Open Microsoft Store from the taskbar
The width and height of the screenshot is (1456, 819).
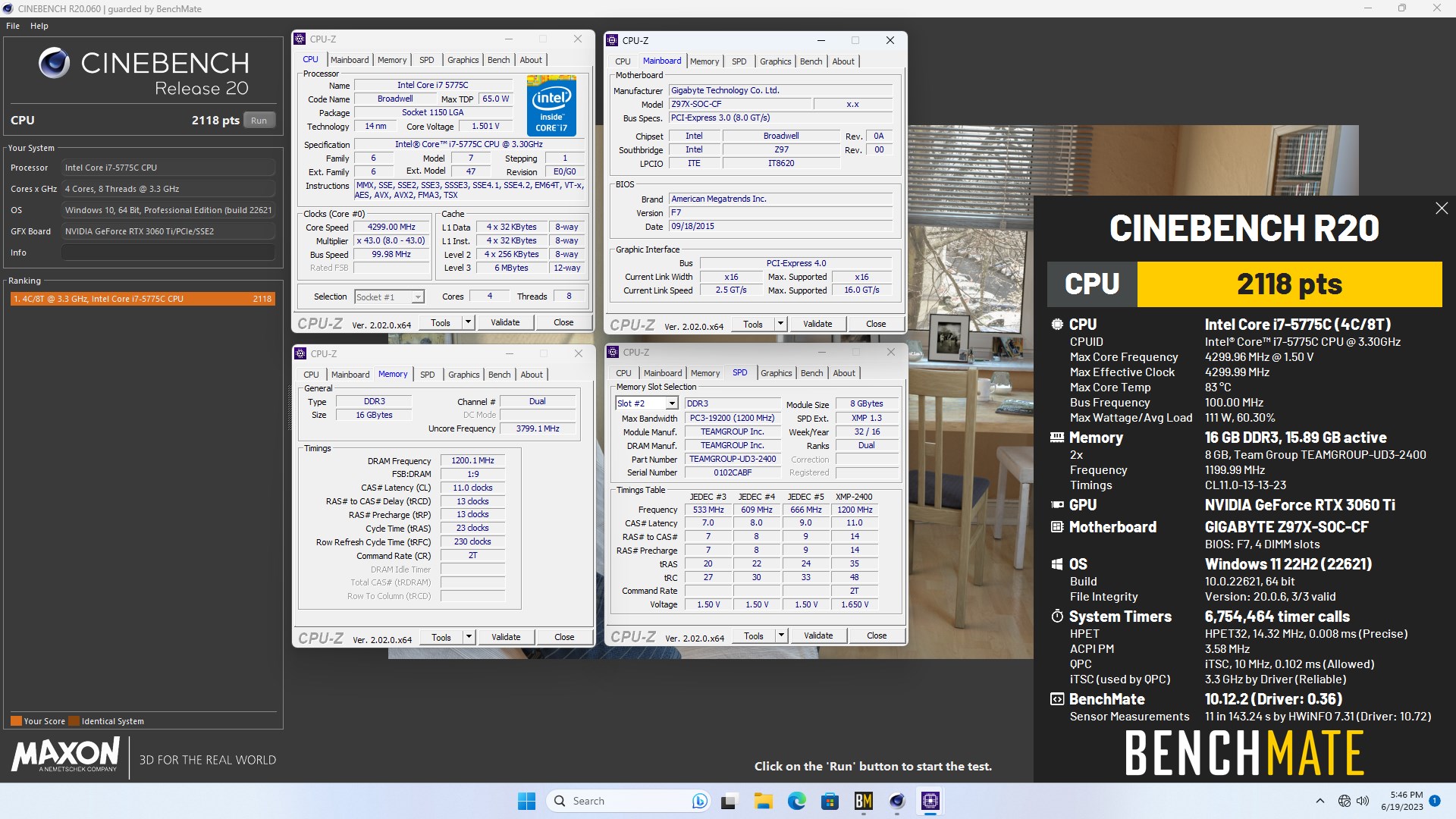[830, 801]
